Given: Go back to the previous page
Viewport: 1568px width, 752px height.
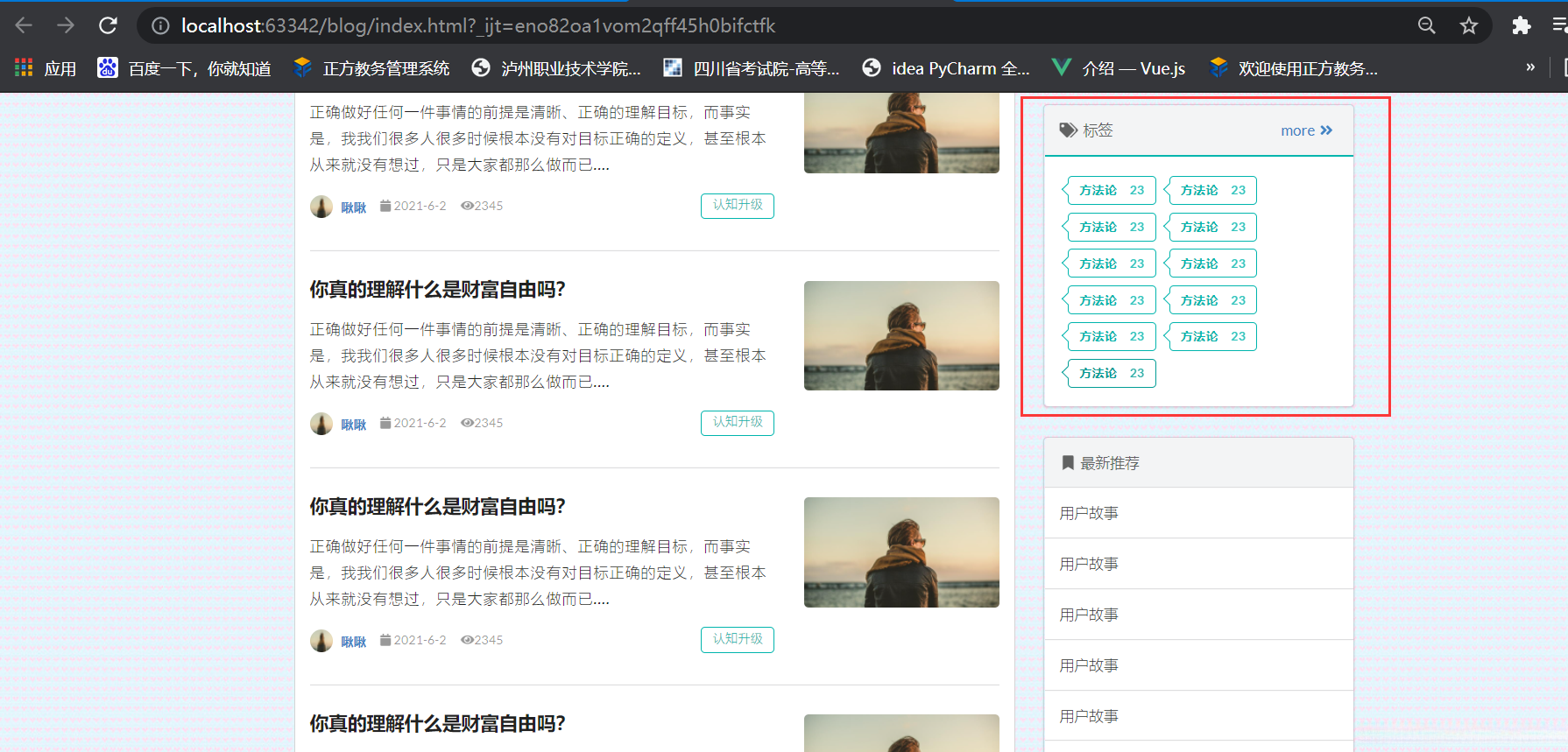Looking at the screenshot, I should [24, 25].
